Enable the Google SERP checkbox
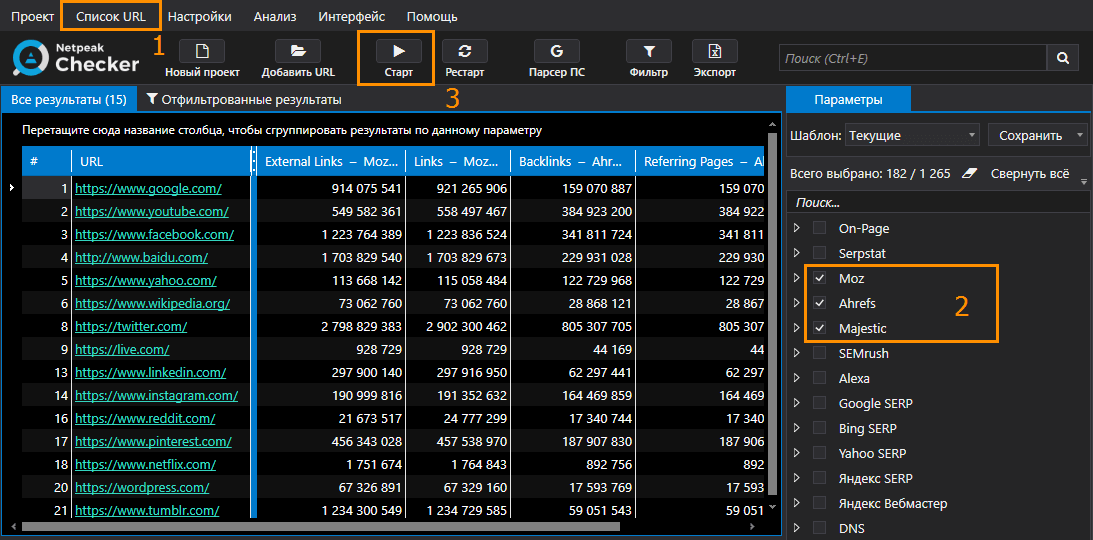The image size is (1093, 540). pyautogui.click(x=820, y=403)
